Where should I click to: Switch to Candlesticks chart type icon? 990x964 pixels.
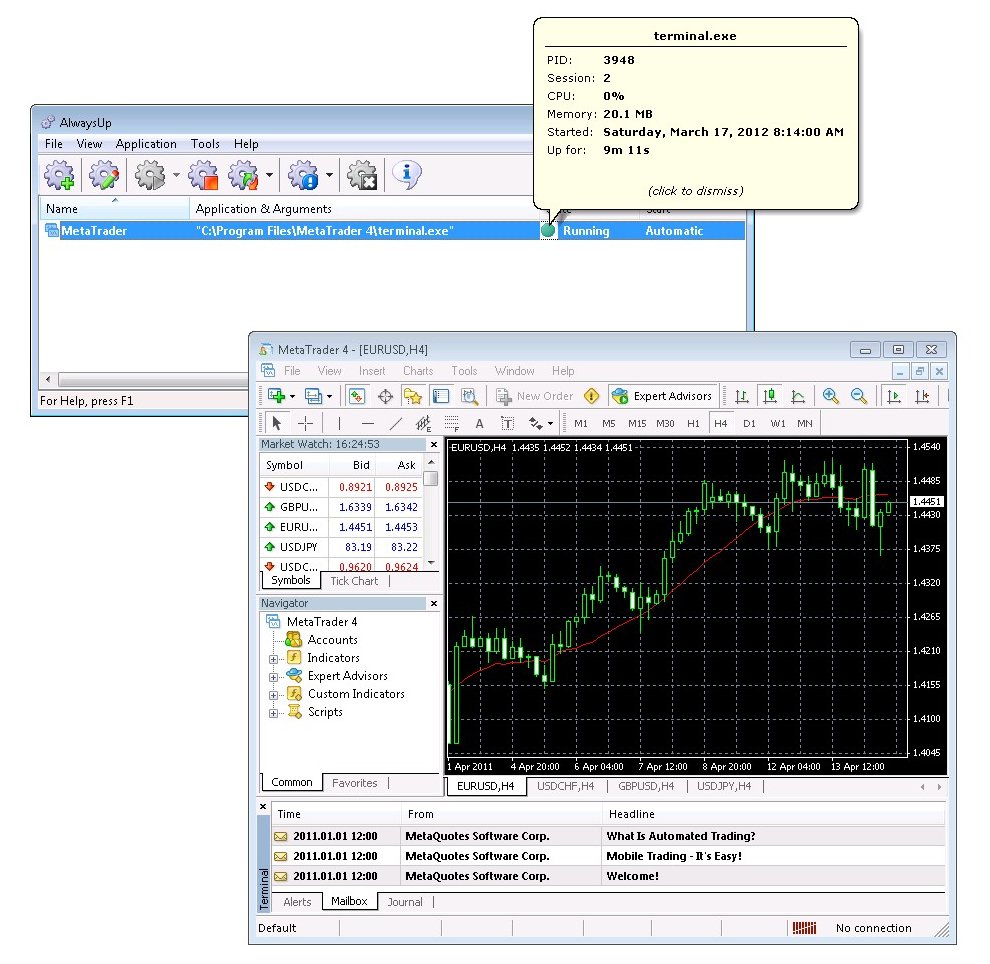[770, 396]
